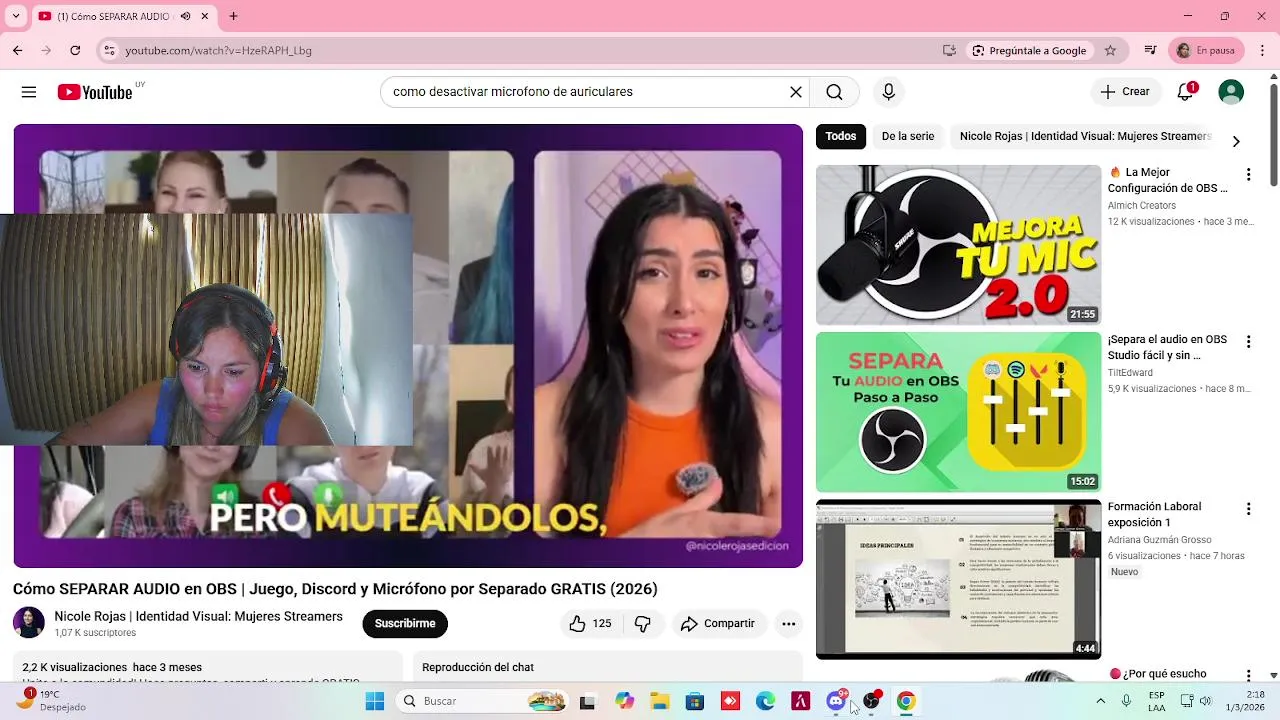Select the Todos filter chip
The height and width of the screenshot is (720, 1280).
[841, 136]
